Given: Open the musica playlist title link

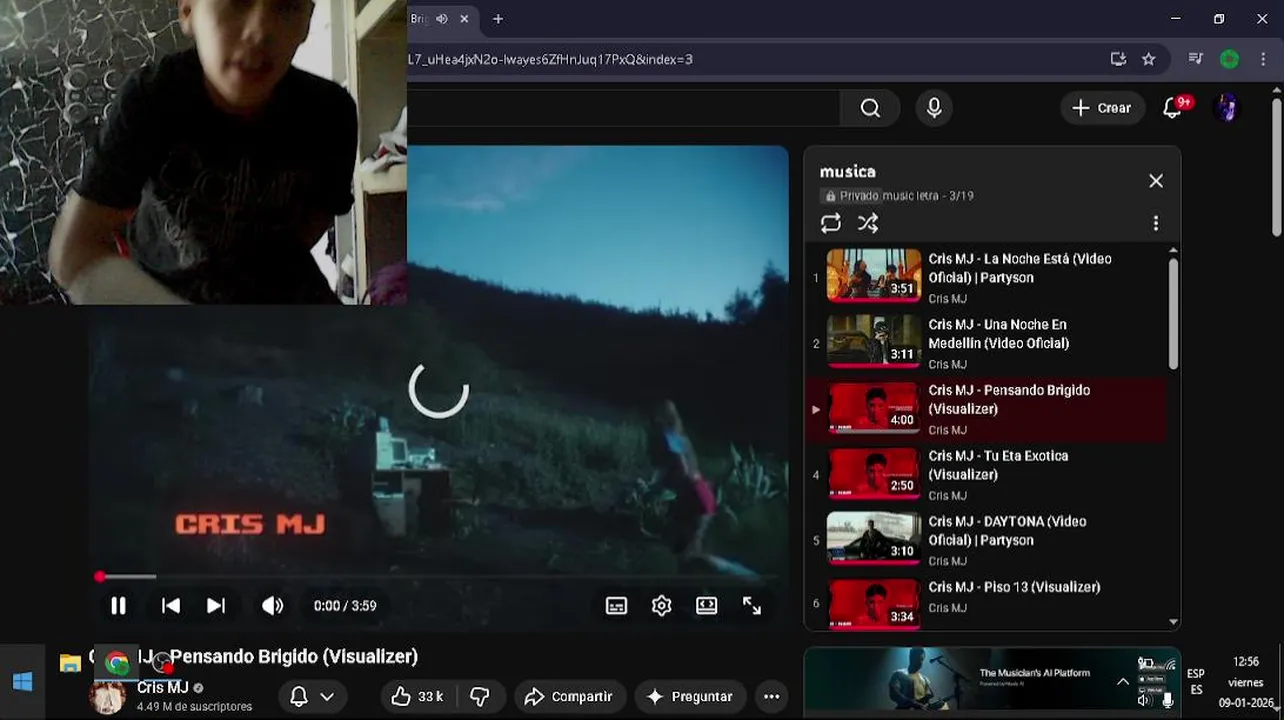Looking at the screenshot, I should [x=847, y=172].
